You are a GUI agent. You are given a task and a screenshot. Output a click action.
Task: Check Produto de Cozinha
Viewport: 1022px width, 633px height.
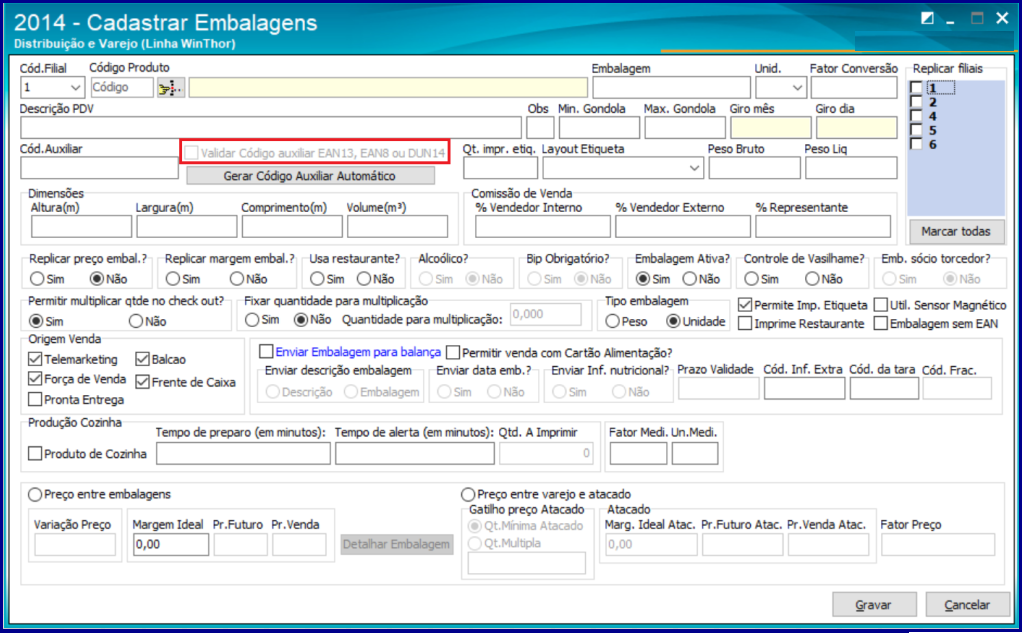click(35, 453)
